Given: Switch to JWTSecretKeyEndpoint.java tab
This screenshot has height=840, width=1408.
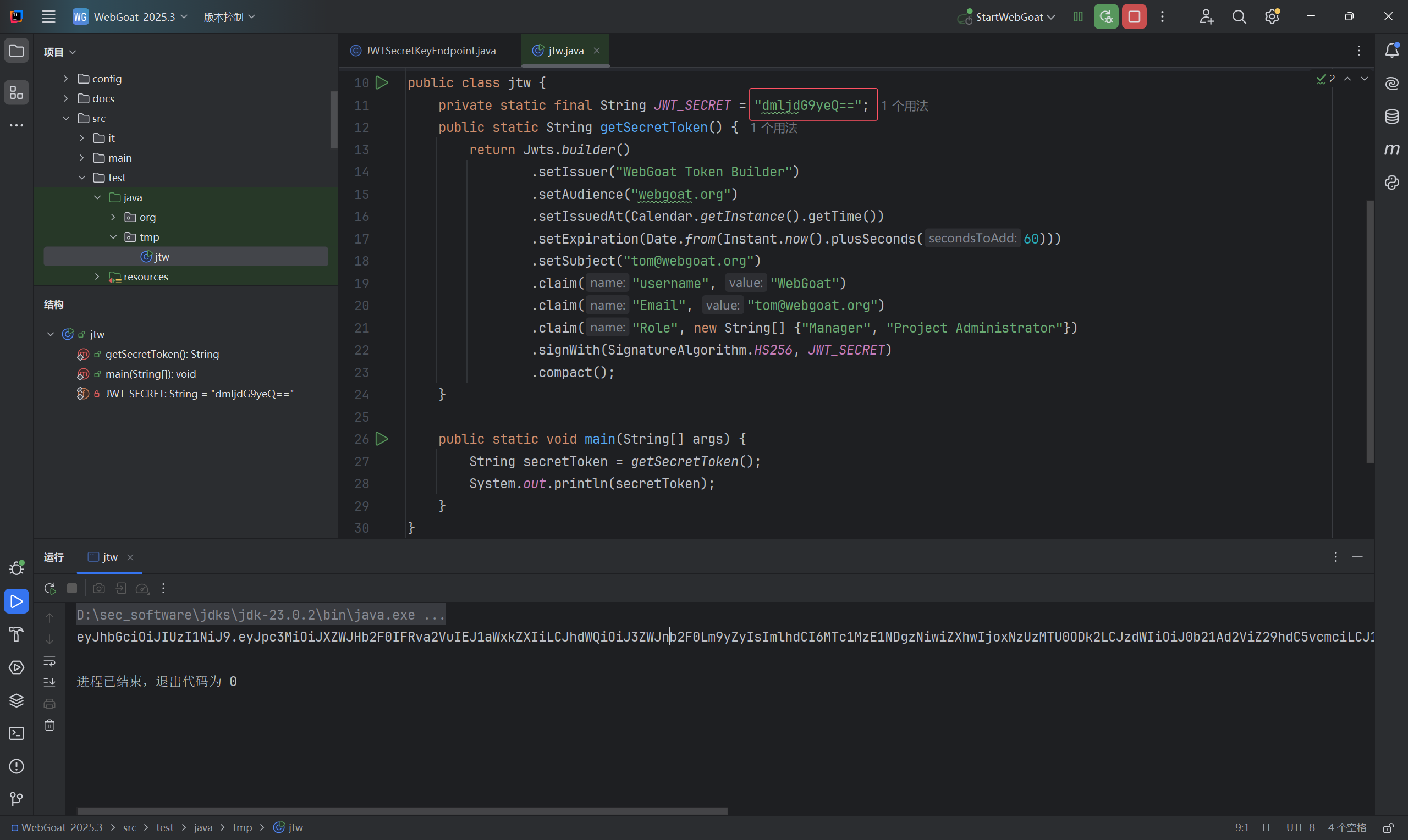Looking at the screenshot, I should tap(424, 51).
